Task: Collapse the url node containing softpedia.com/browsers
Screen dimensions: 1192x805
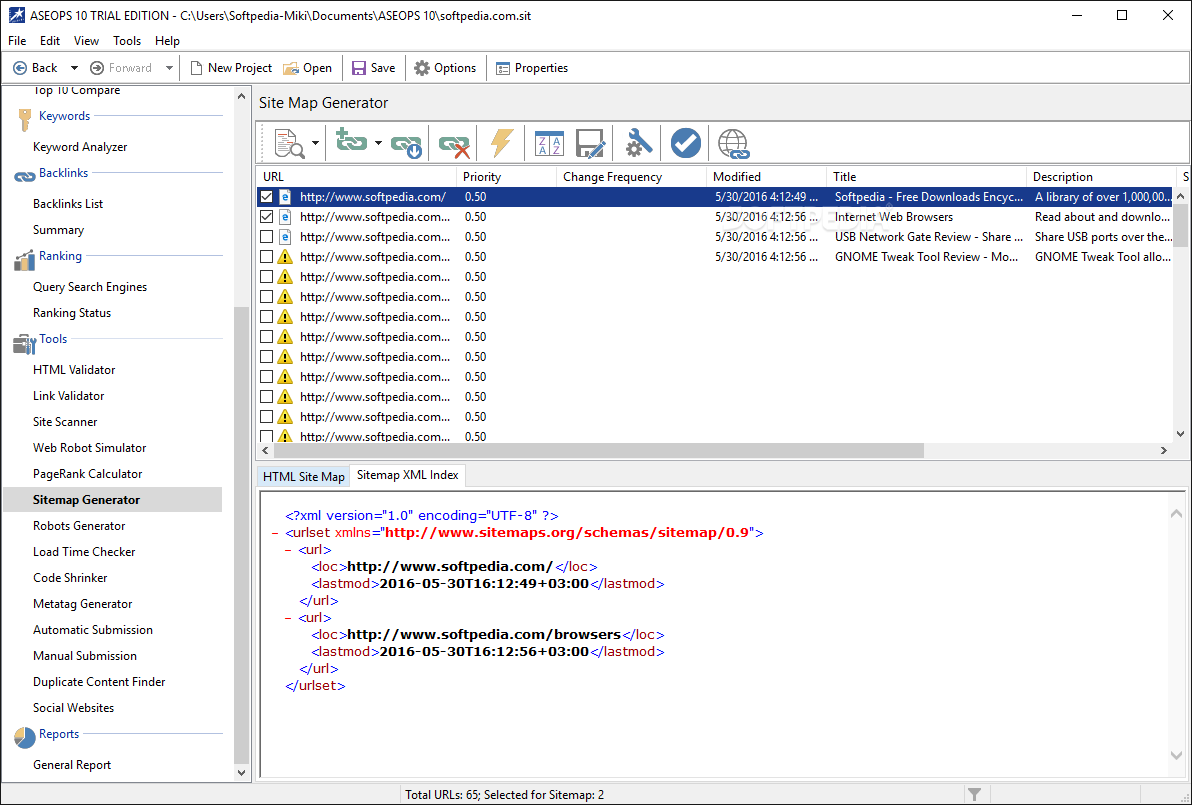Action: pyautogui.click(x=288, y=618)
